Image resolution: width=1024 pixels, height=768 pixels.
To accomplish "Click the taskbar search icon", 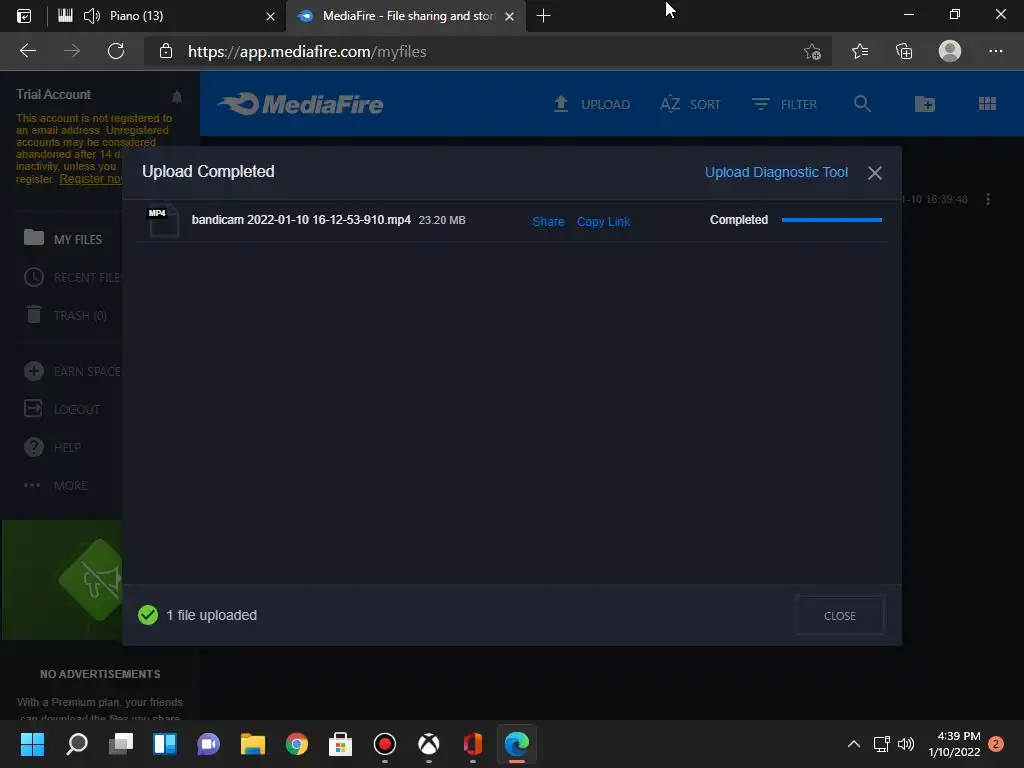I will tap(76, 744).
